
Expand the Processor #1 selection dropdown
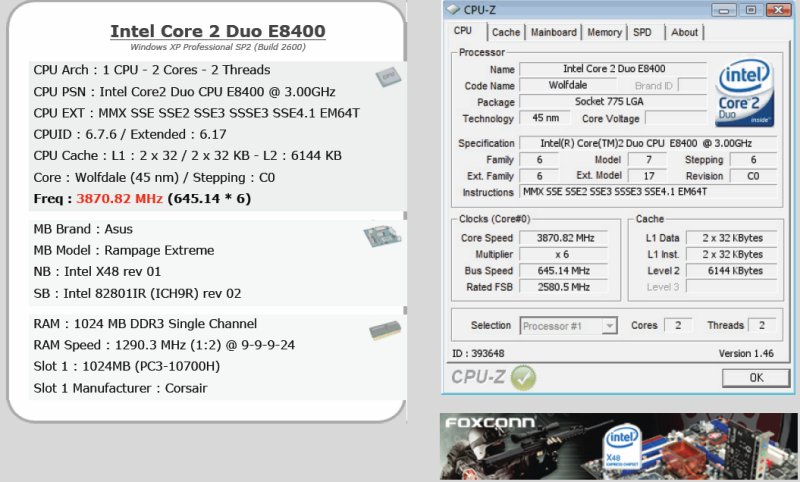609,326
